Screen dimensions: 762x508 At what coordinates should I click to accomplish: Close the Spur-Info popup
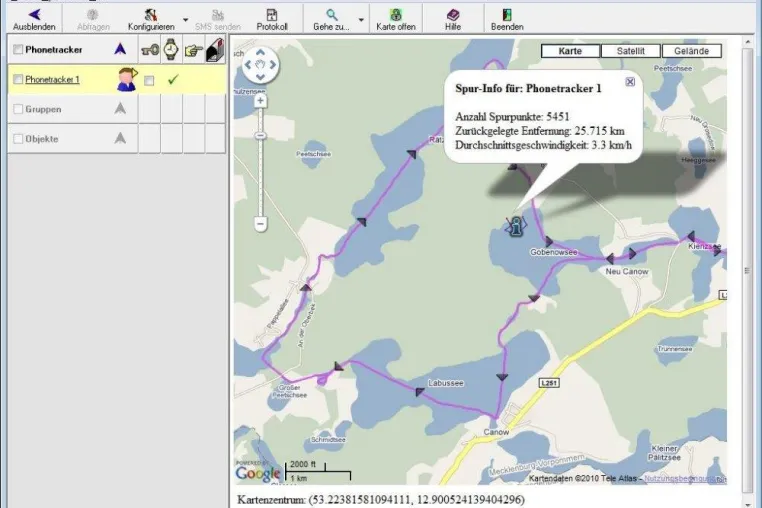630,82
